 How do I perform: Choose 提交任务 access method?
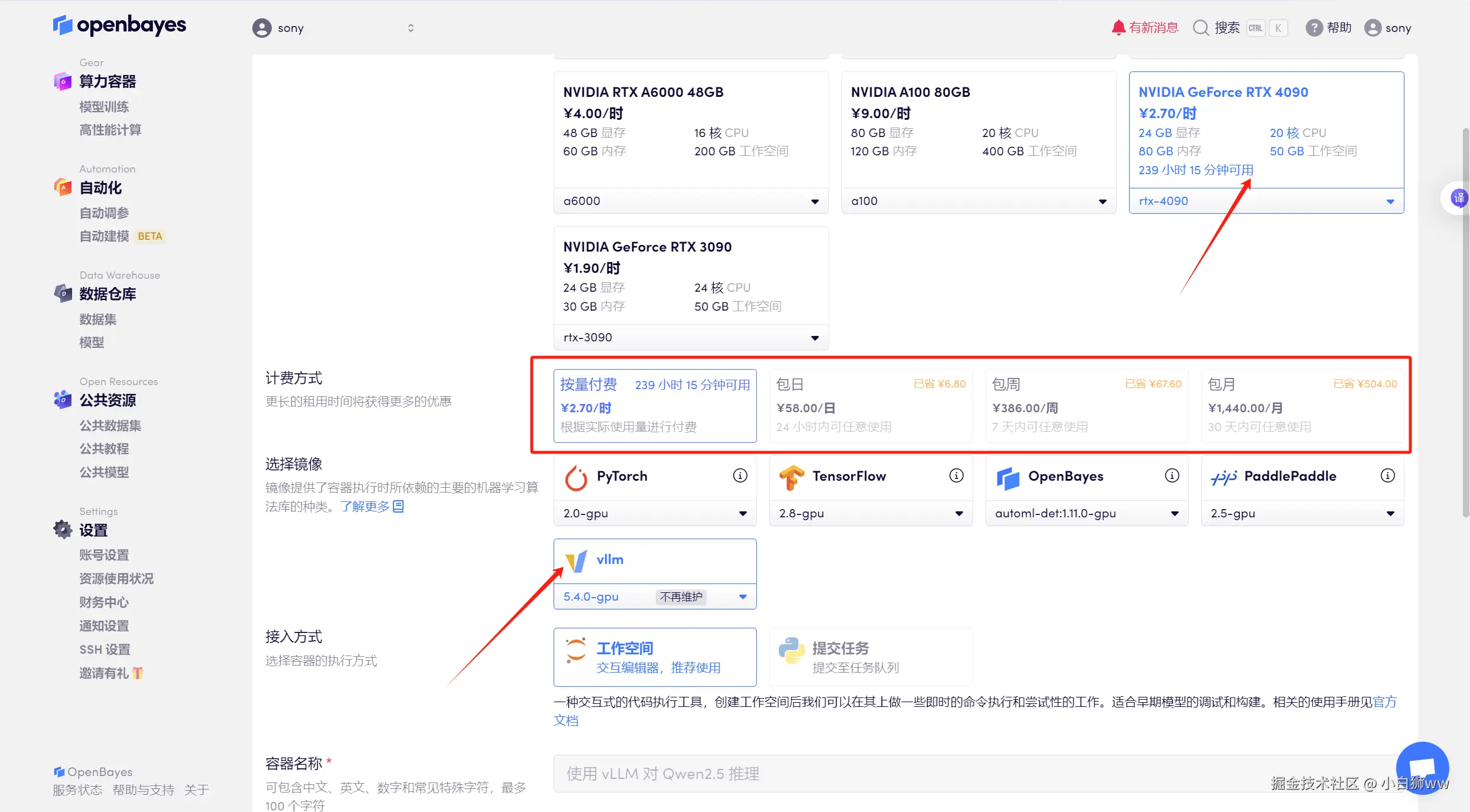tap(870, 657)
